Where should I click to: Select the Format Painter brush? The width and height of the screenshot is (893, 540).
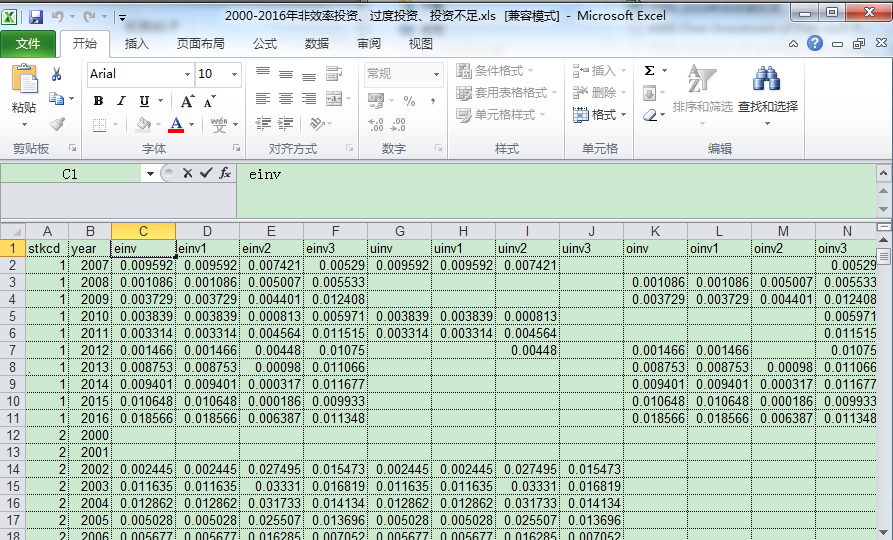pyautogui.click(x=57, y=124)
